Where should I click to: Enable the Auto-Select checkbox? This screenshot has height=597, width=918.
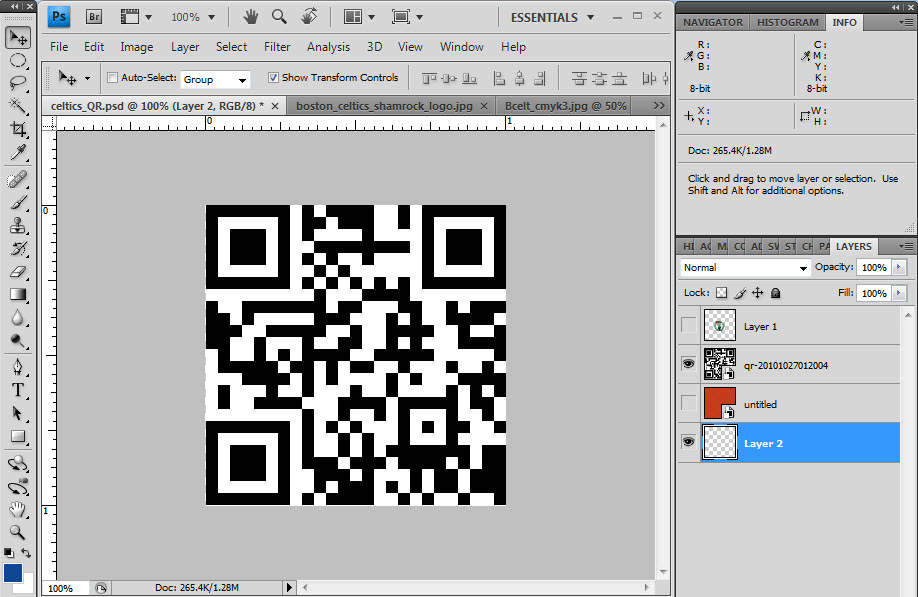(112, 77)
